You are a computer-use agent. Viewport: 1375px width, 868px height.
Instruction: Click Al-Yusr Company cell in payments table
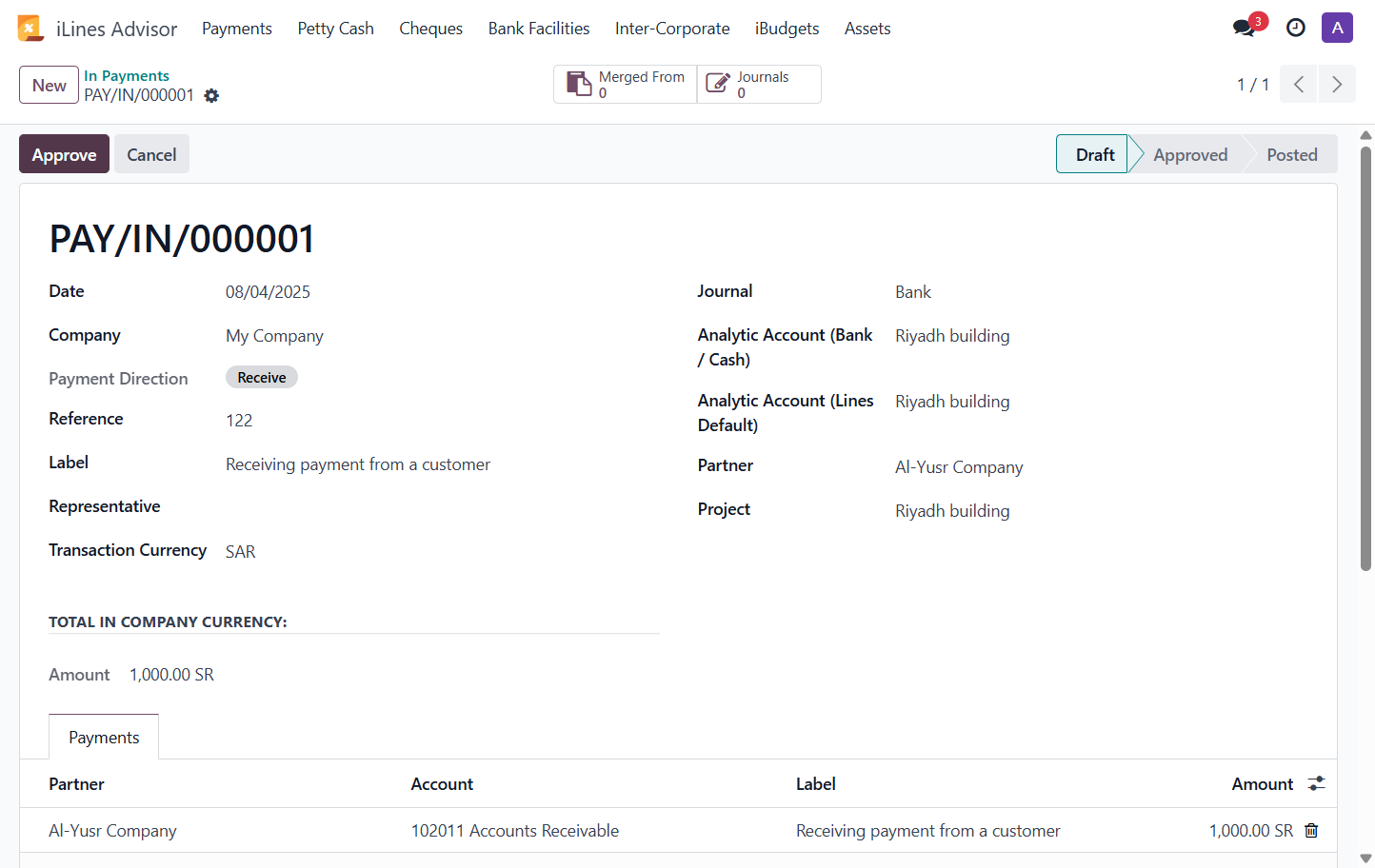point(112,831)
